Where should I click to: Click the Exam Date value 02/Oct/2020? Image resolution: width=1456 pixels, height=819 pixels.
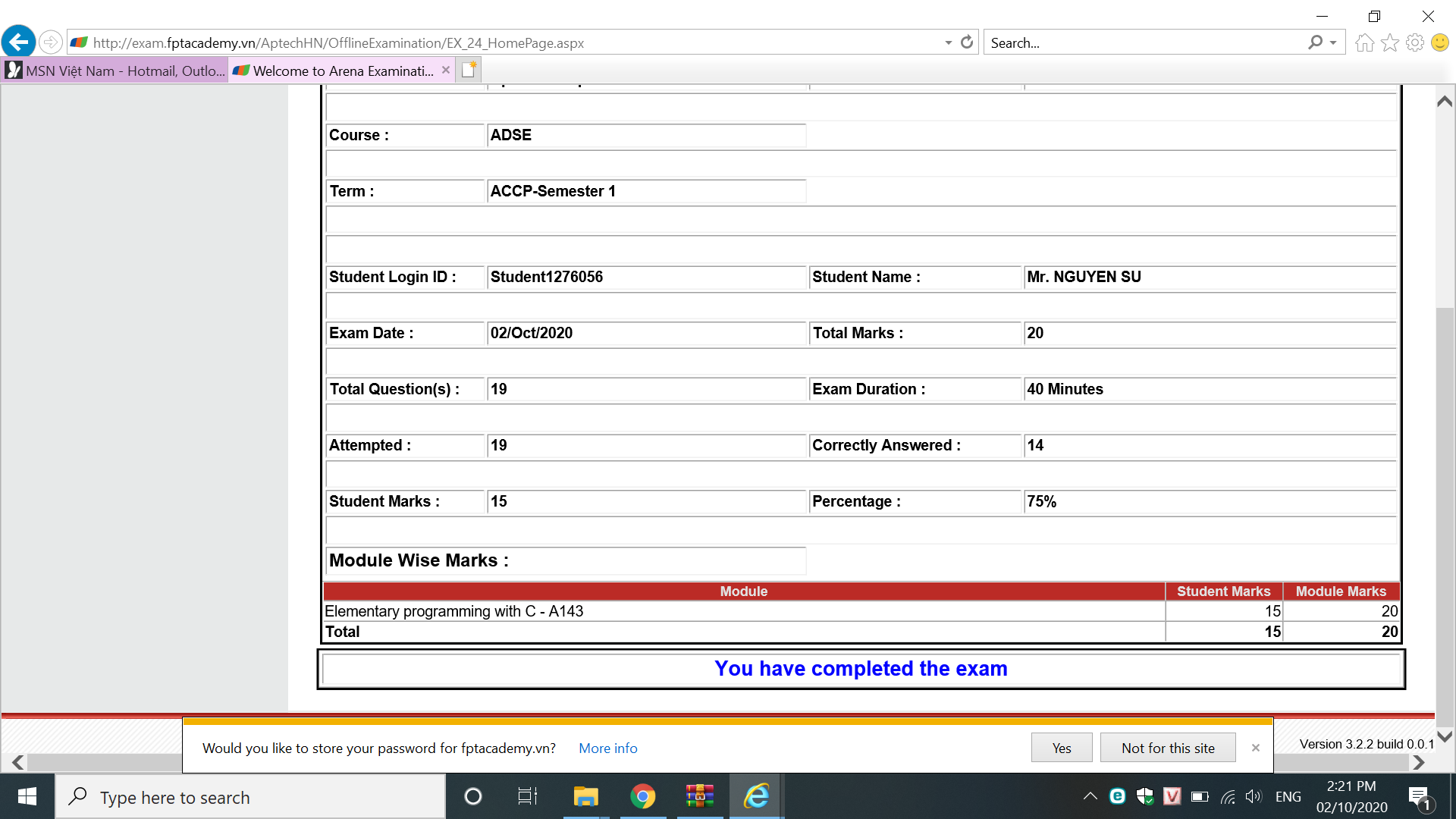532,333
